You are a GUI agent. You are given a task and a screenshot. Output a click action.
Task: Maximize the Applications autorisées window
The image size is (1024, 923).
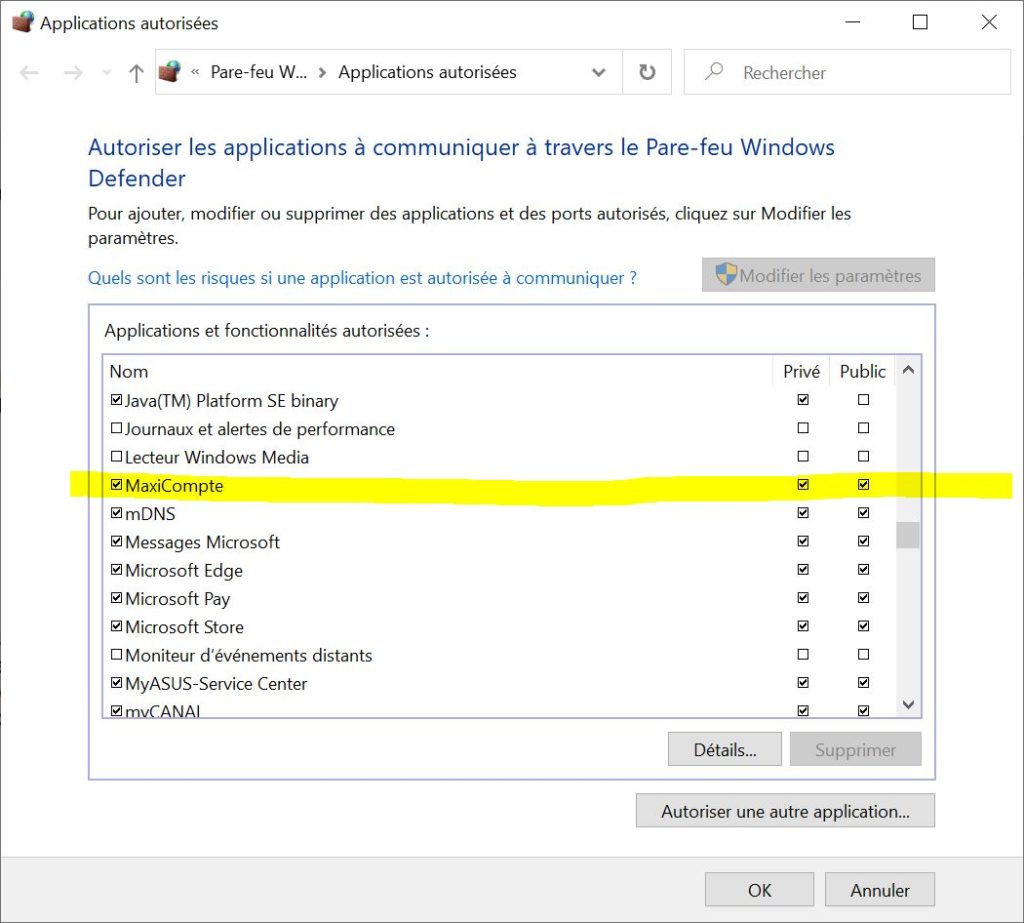920,22
